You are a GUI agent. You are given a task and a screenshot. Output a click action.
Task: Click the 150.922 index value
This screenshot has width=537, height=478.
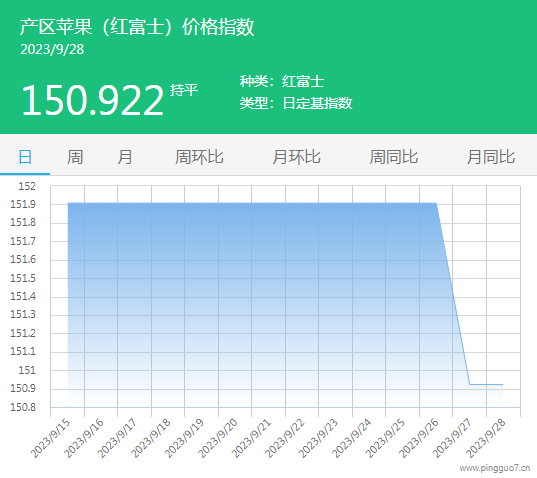pyautogui.click(x=92, y=100)
